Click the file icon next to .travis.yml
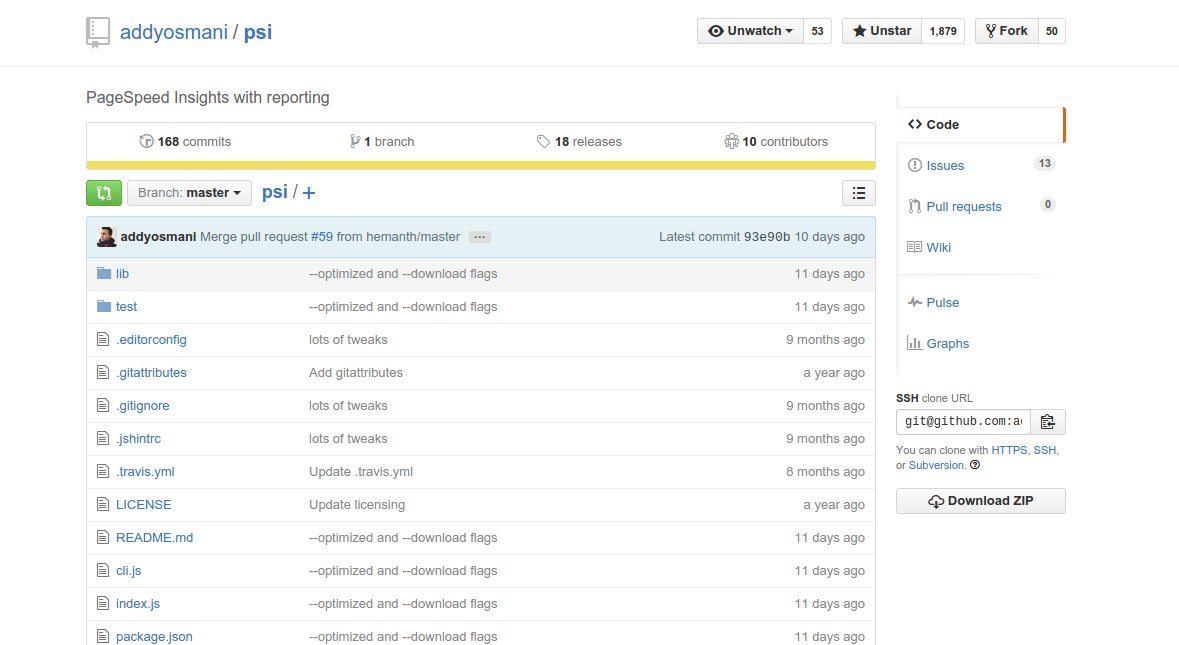Viewport: 1179px width, 645px height. 103,472
